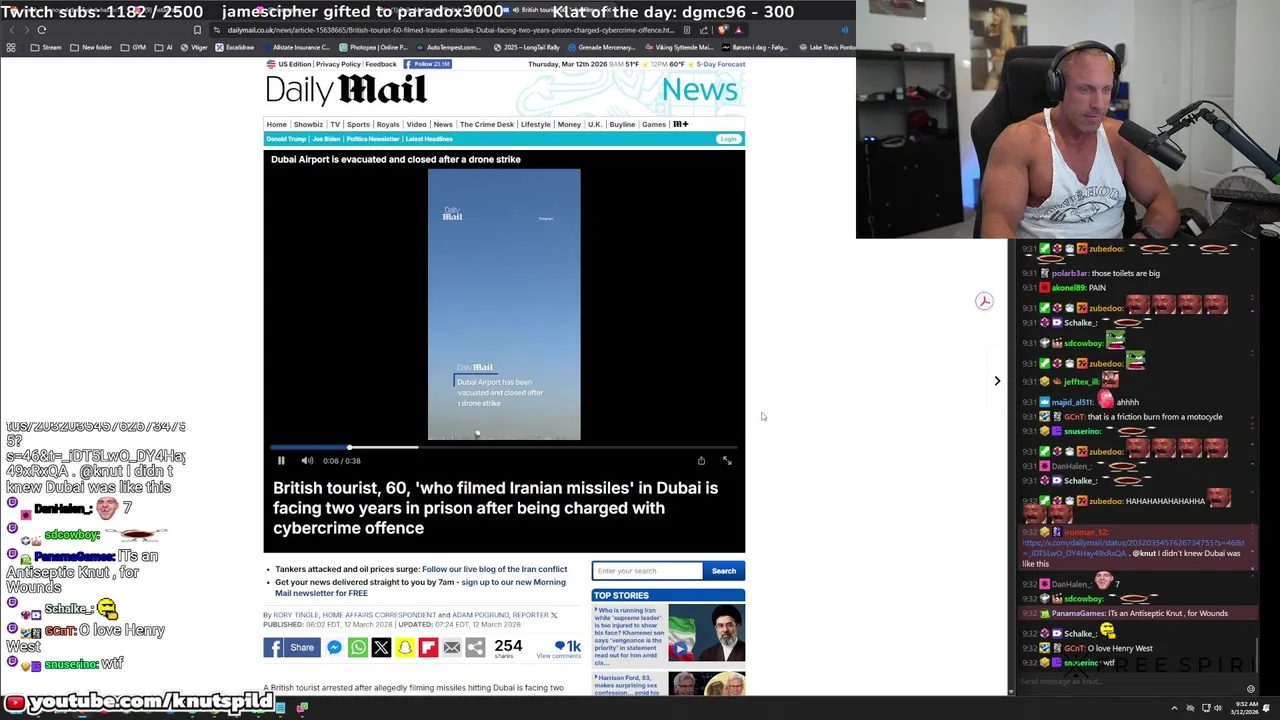
Task: Click the blue Search button
Action: click(724, 571)
